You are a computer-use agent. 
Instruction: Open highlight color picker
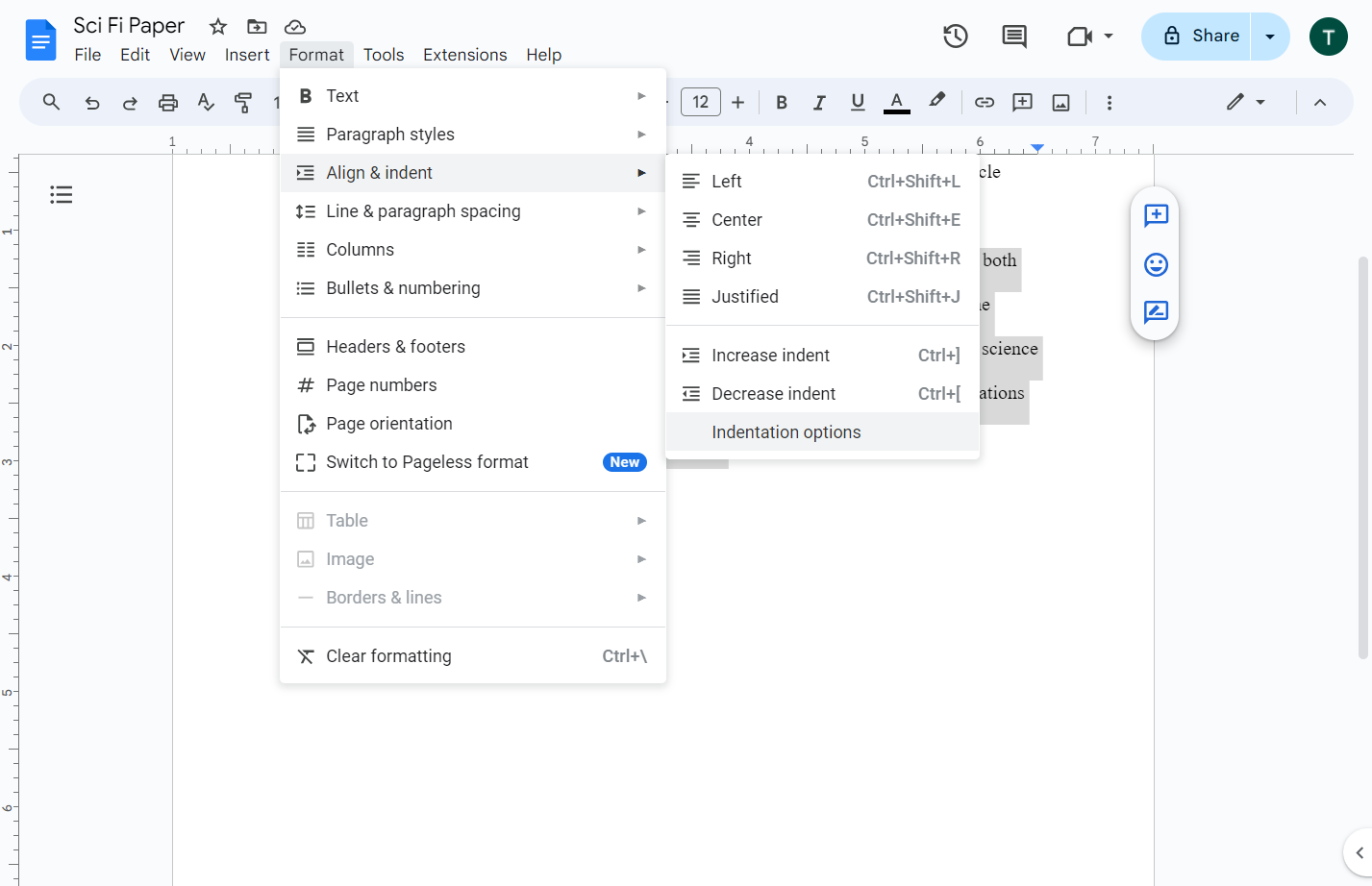[x=936, y=100]
